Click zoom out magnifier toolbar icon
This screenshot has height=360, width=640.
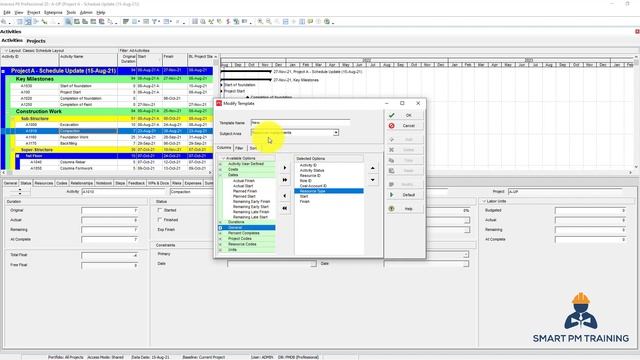click(269, 22)
